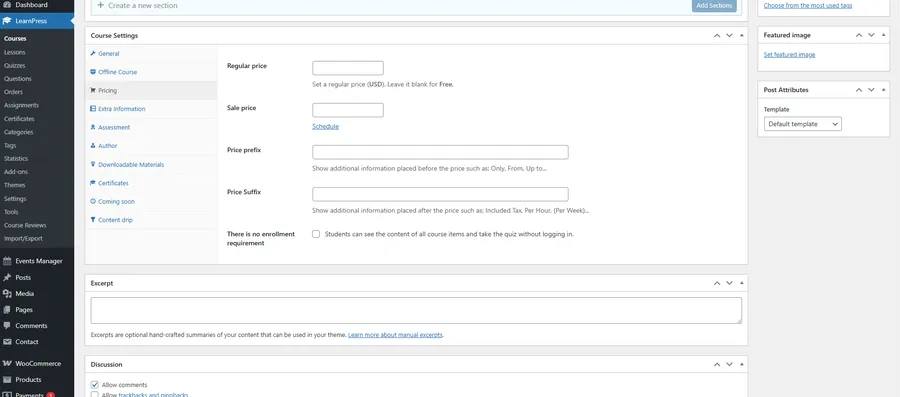The height and width of the screenshot is (397, 900).
Task: Click the Offline Course globe icon
Action: pyautogui.click(x=93, y=72)
